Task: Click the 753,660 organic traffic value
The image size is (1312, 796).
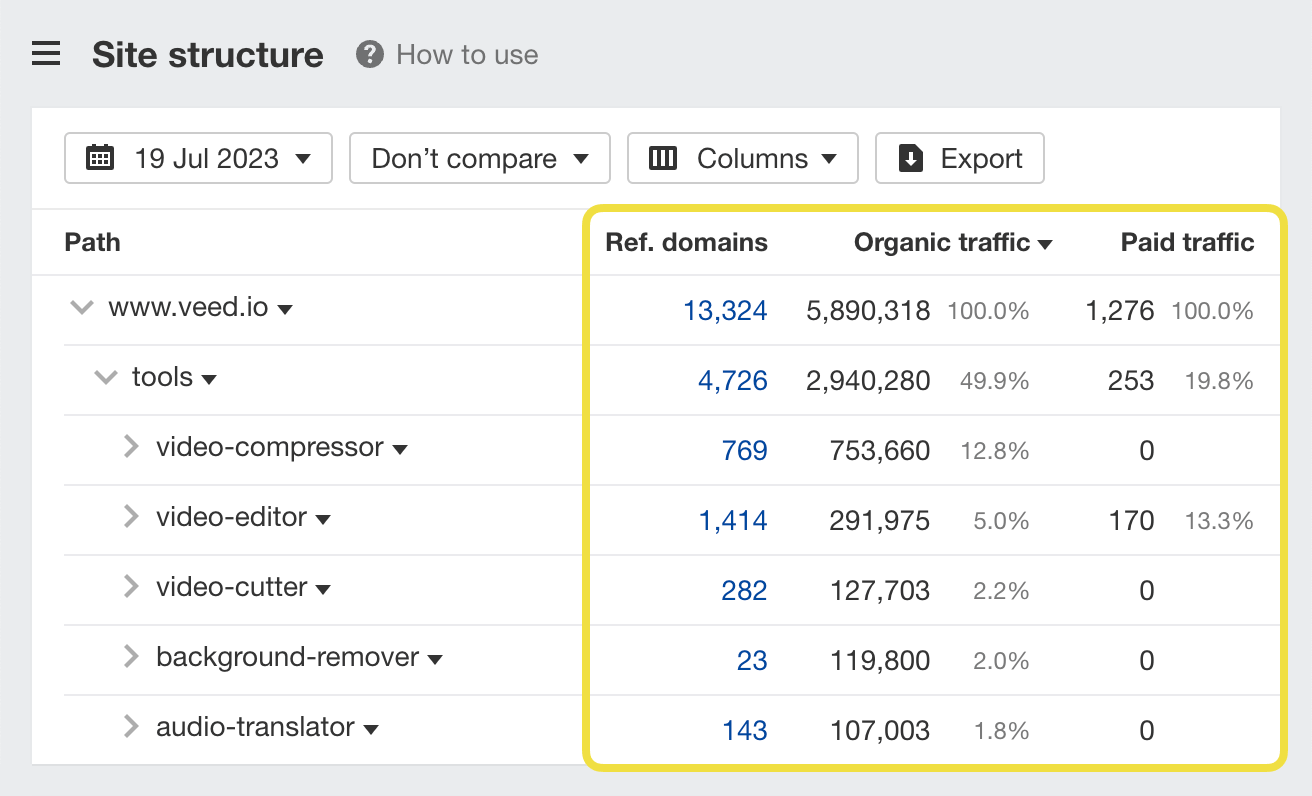Action: click(880, 450)
